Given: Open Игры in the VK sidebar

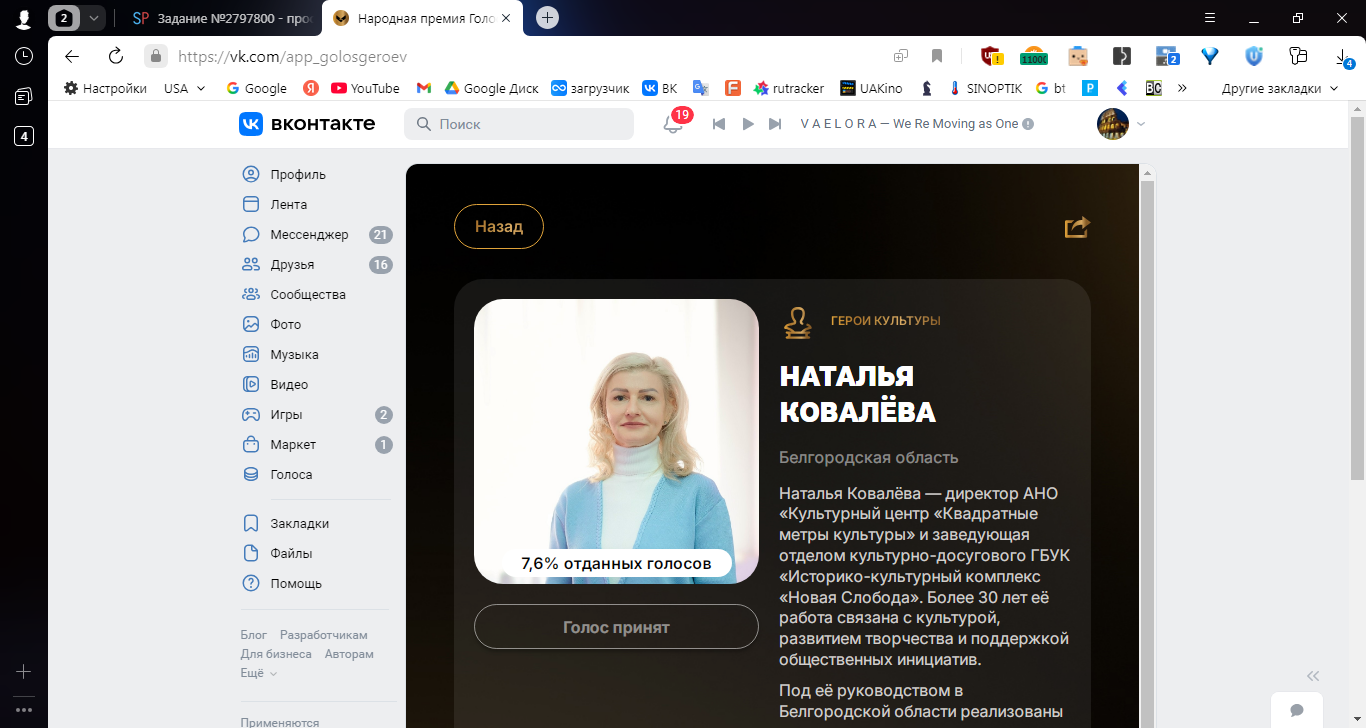Looking at the screenshot, I should 286,415.
